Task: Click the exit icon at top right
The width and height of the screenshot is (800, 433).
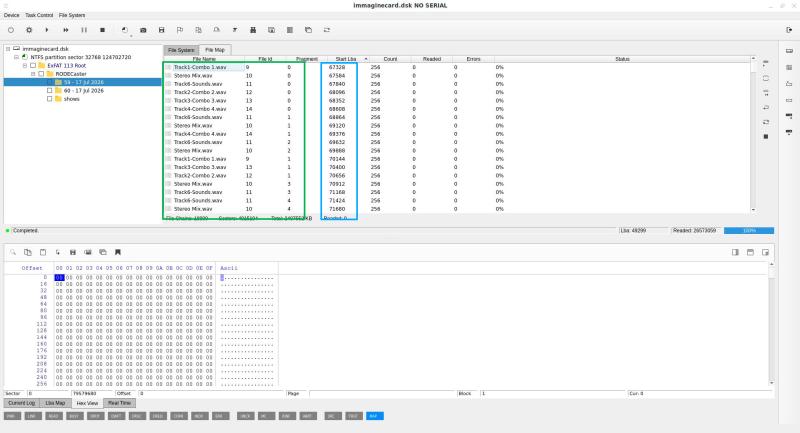Action: pyautogui.click(x=789, y=30)
